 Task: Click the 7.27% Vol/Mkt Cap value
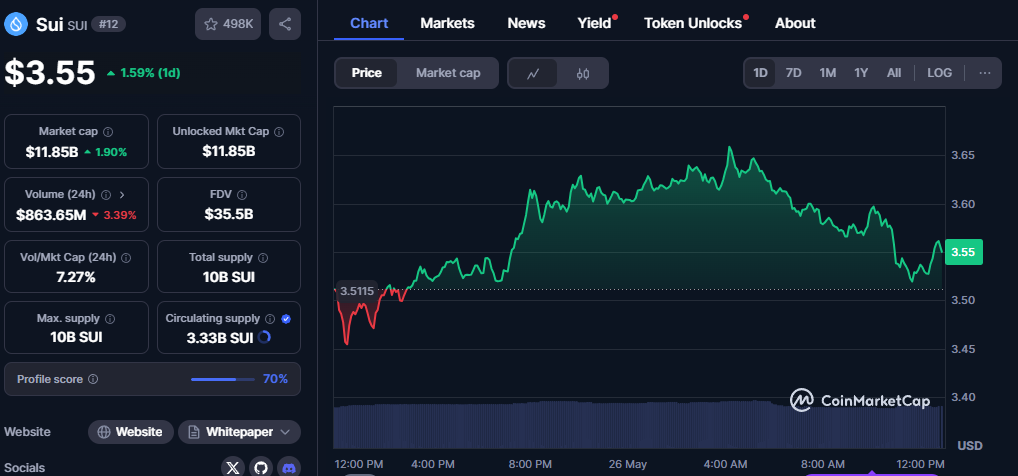(x=76, y=277)
